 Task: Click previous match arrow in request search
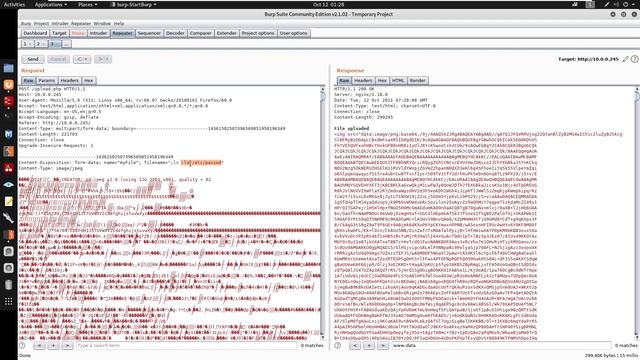[40, 346]
